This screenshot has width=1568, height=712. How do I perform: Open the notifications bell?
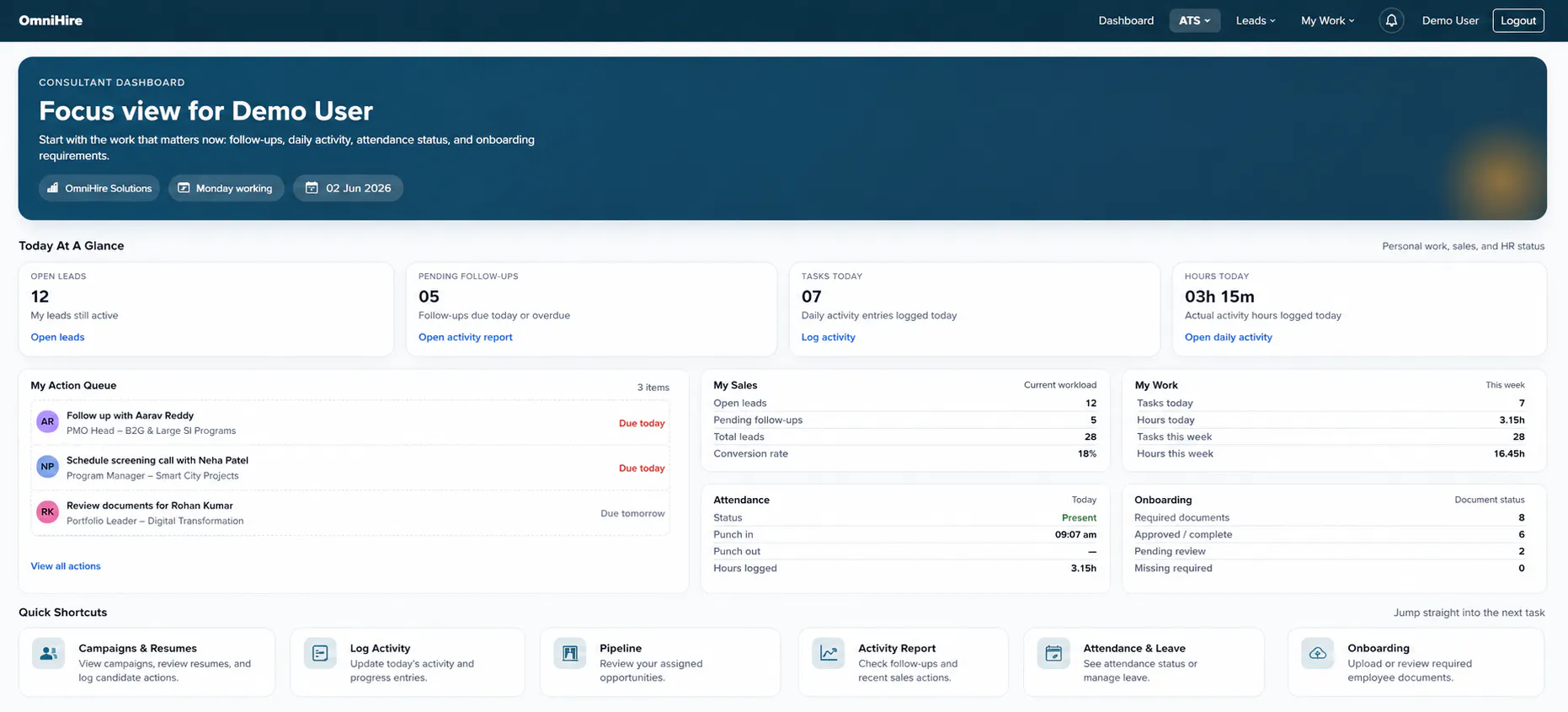(1391, 20)
